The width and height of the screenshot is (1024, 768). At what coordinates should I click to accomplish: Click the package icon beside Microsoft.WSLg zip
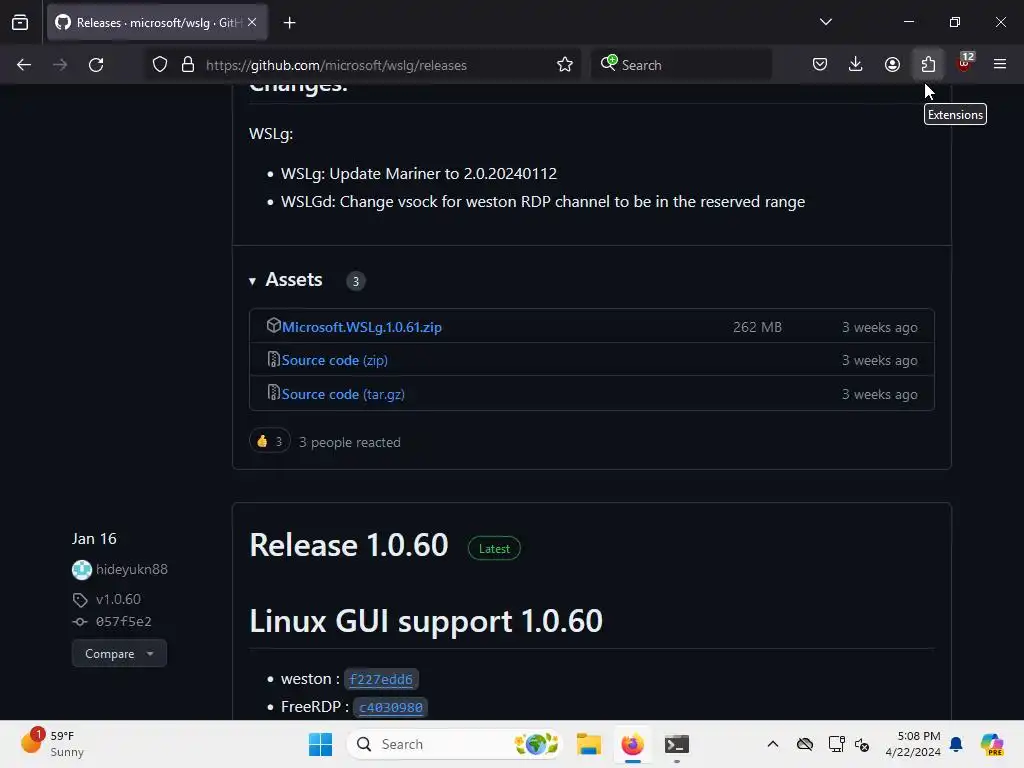pos(274,325)
